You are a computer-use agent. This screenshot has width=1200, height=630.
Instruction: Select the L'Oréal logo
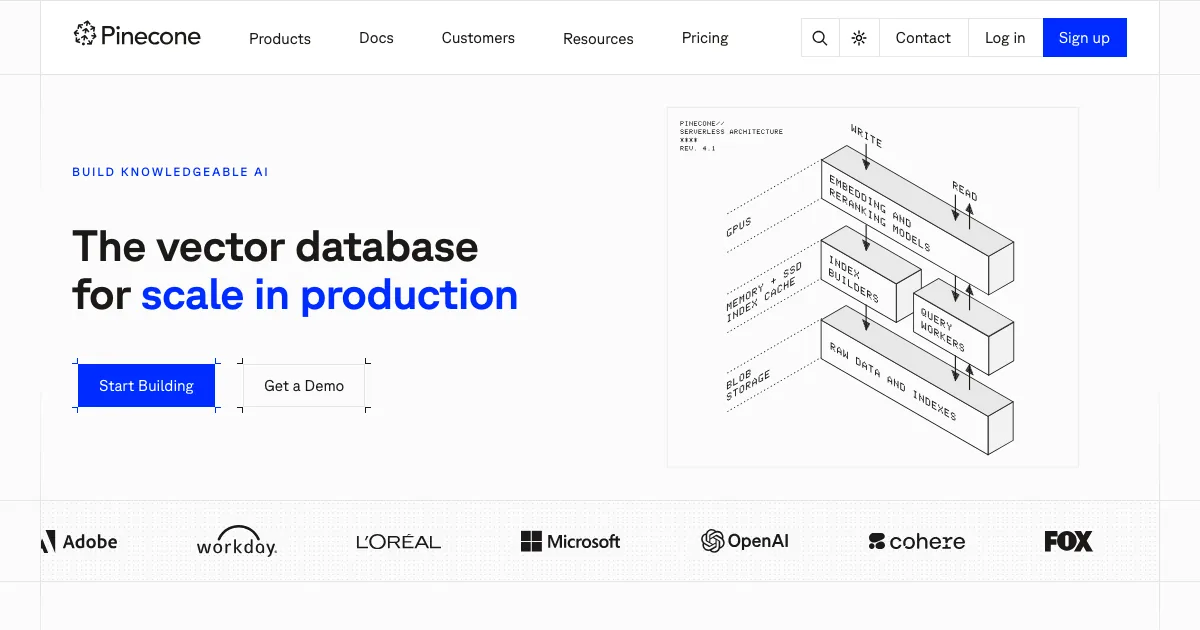[398, 542]
